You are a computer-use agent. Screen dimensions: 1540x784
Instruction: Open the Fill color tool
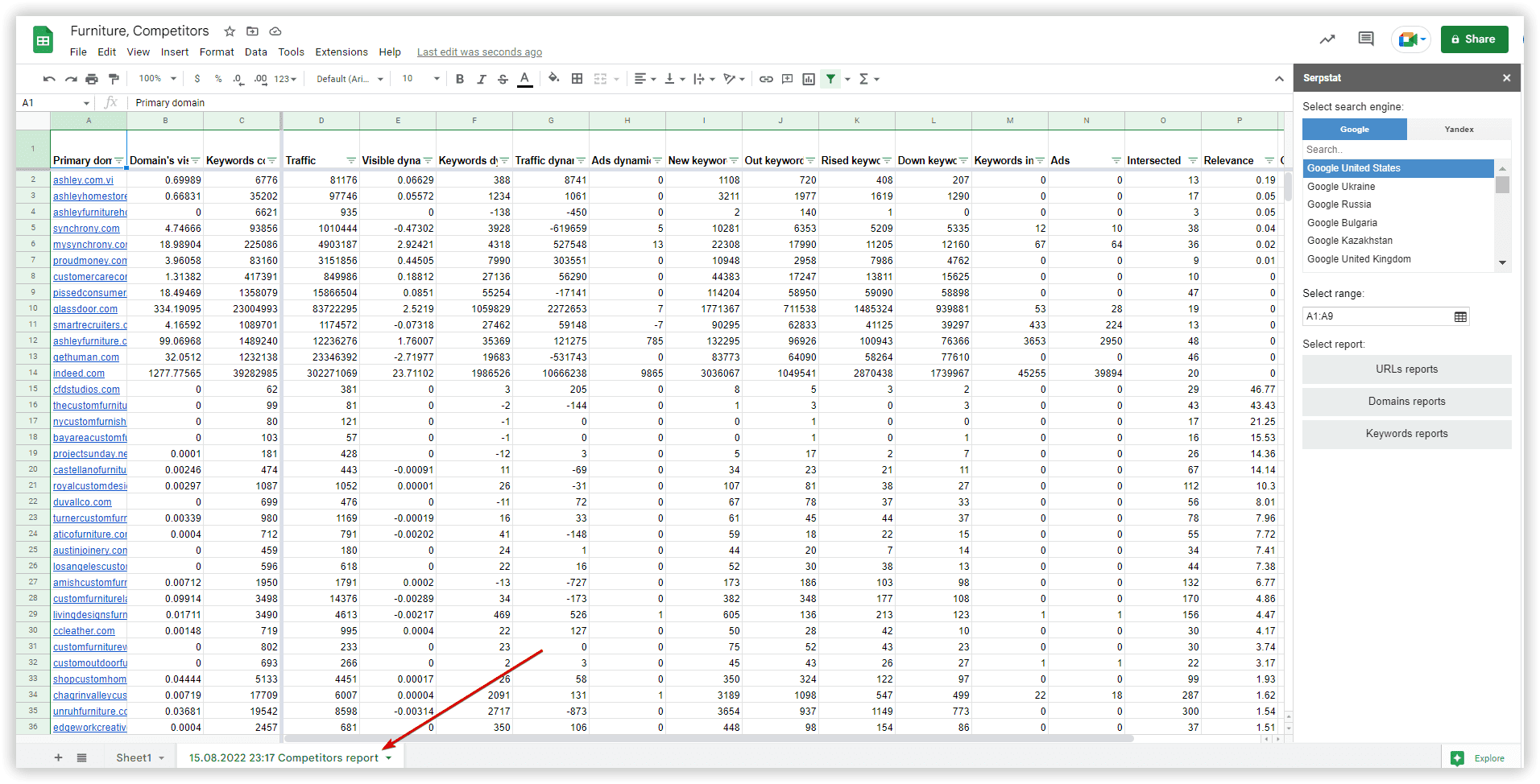pyautogui.click(x=553, y=78)
